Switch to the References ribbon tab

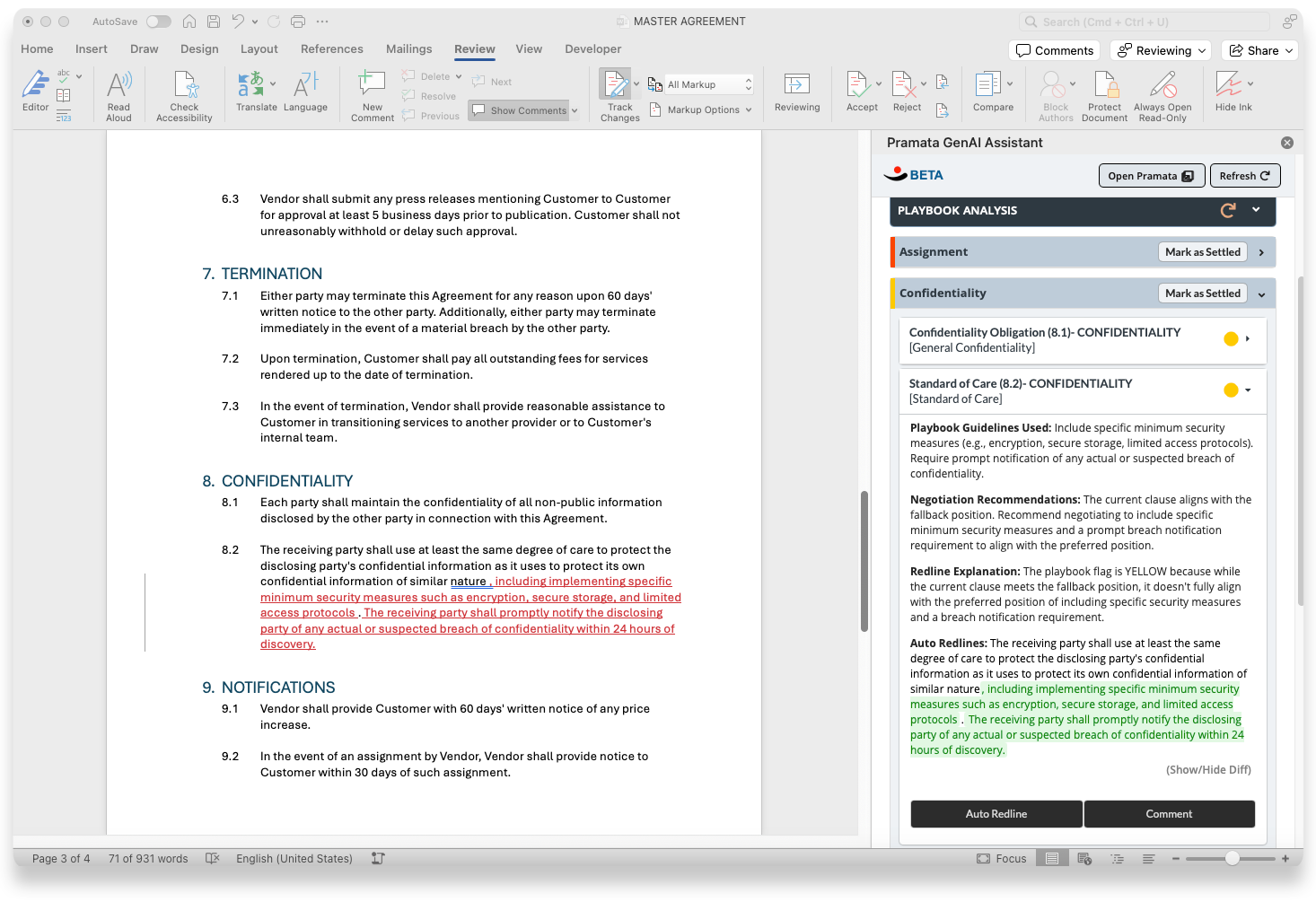tap(332, 49)
